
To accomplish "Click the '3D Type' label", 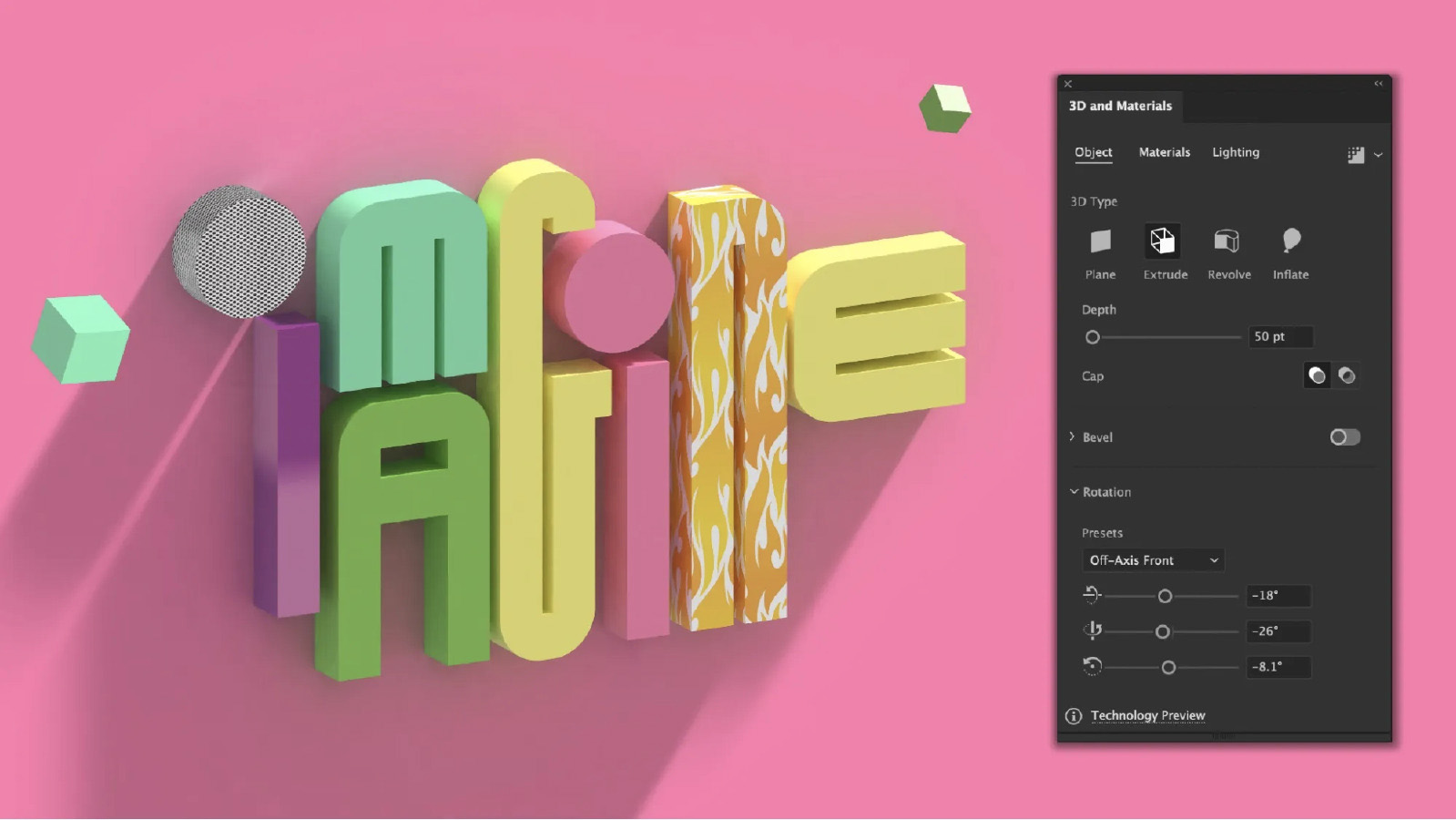I will (x=1094, y=201).
